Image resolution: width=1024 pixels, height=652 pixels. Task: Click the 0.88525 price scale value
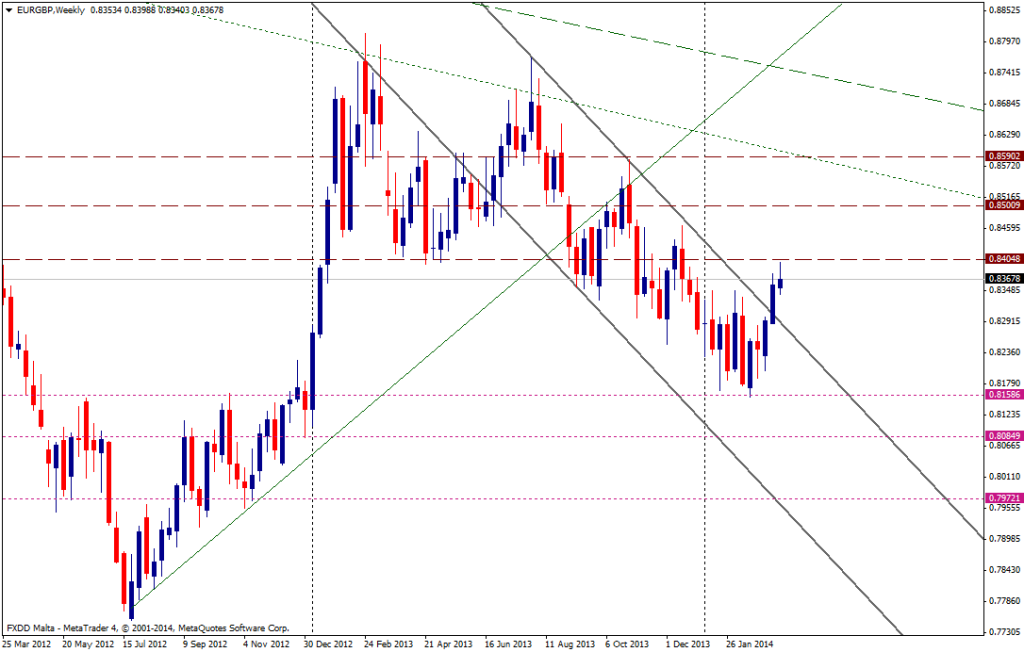[x=1003, y=11]
